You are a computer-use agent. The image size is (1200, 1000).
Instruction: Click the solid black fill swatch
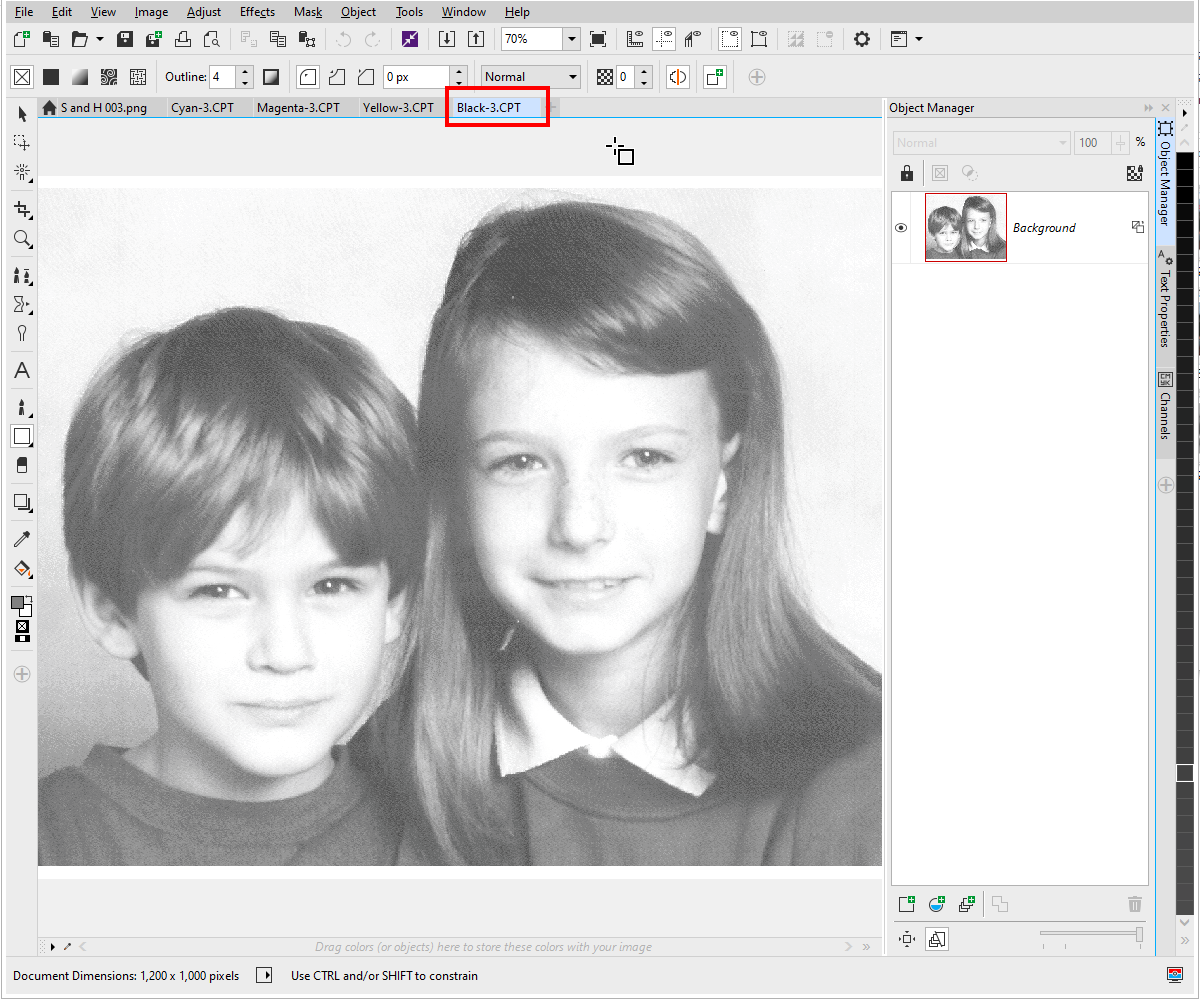tap(51, 76)
